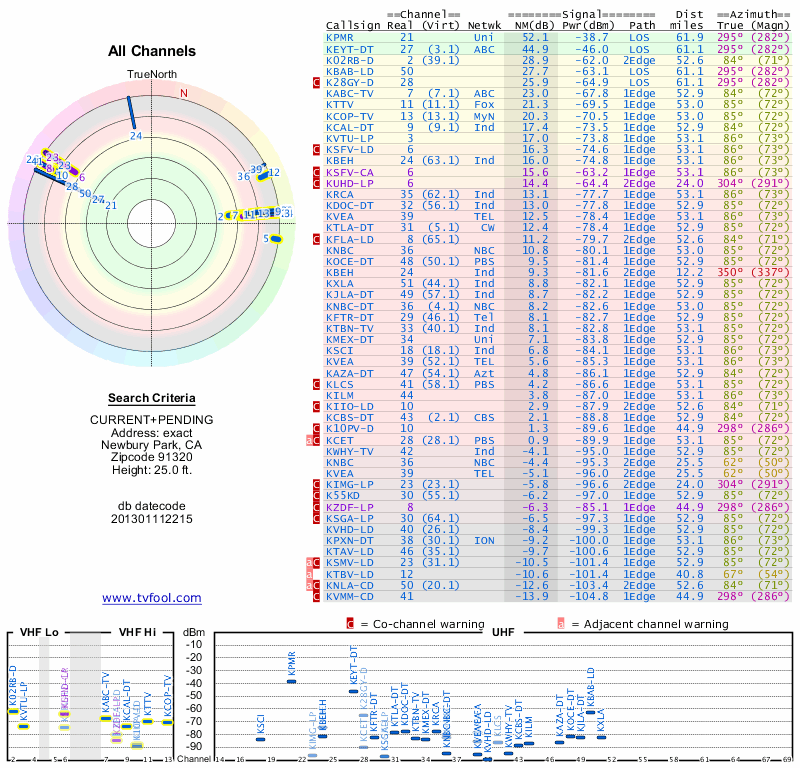
Task: Click the Callsign column header
Action: pos(353,26)
